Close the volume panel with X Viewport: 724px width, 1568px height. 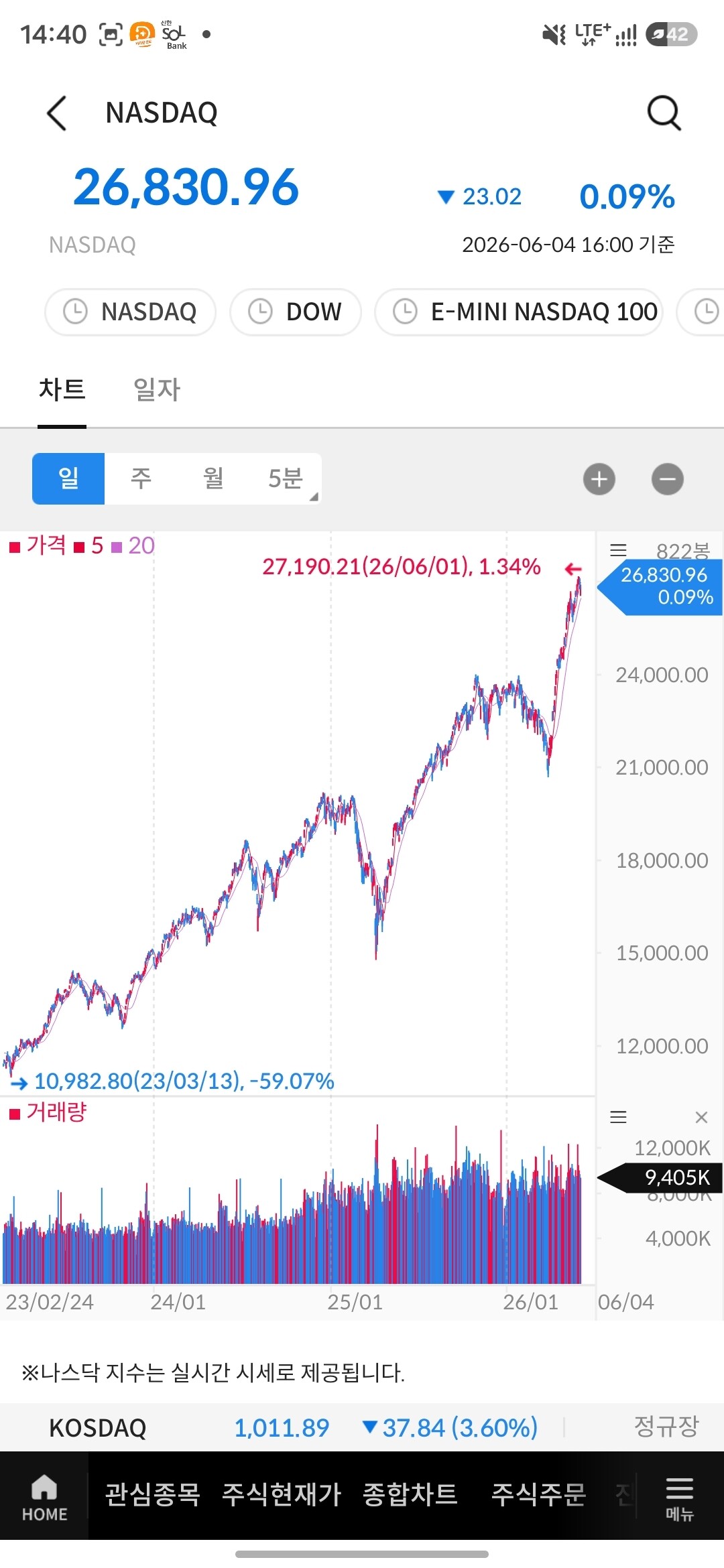point(701,1117)
